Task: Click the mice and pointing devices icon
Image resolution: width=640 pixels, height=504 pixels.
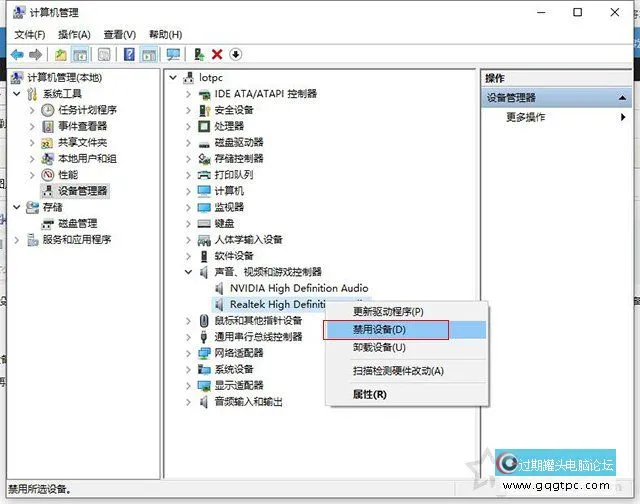Action: tap(204, 321)
